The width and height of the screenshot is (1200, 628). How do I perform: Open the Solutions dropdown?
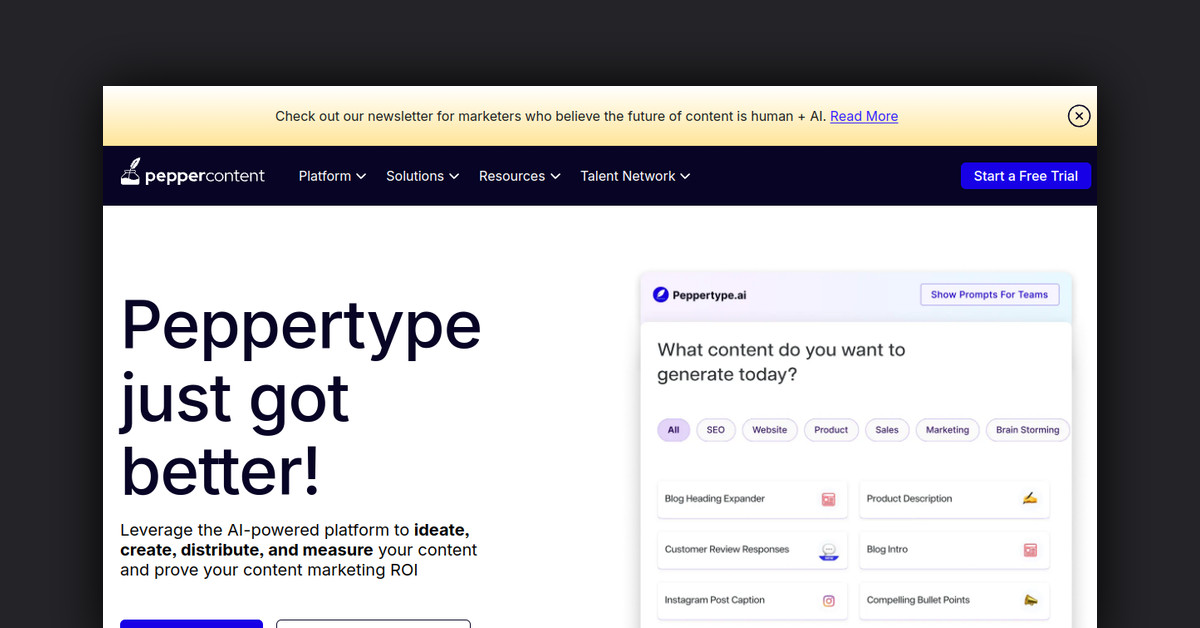[x=421, y=176]
